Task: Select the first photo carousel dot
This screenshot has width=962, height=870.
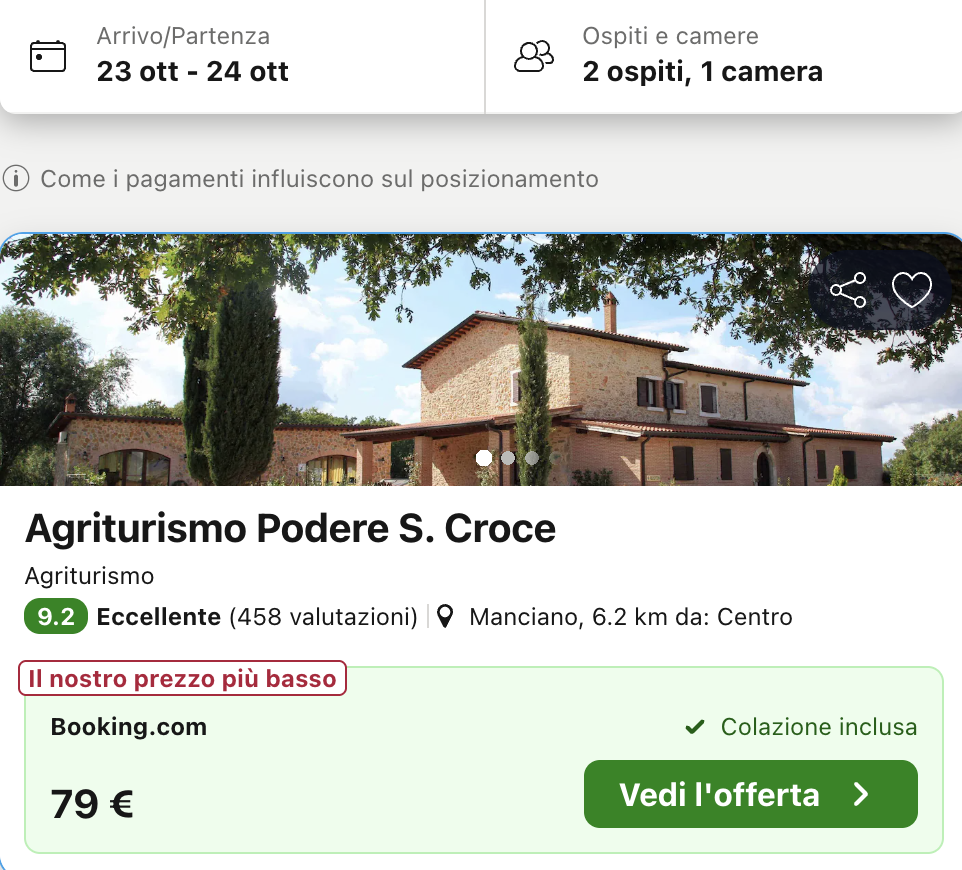Action: 484,458
